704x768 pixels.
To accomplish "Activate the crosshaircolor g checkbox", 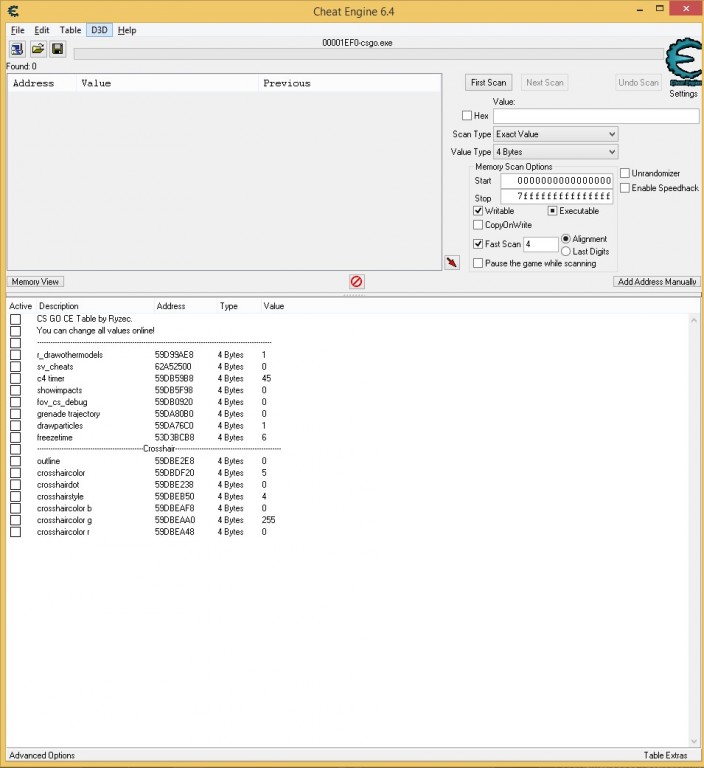I will click(16, 520).
